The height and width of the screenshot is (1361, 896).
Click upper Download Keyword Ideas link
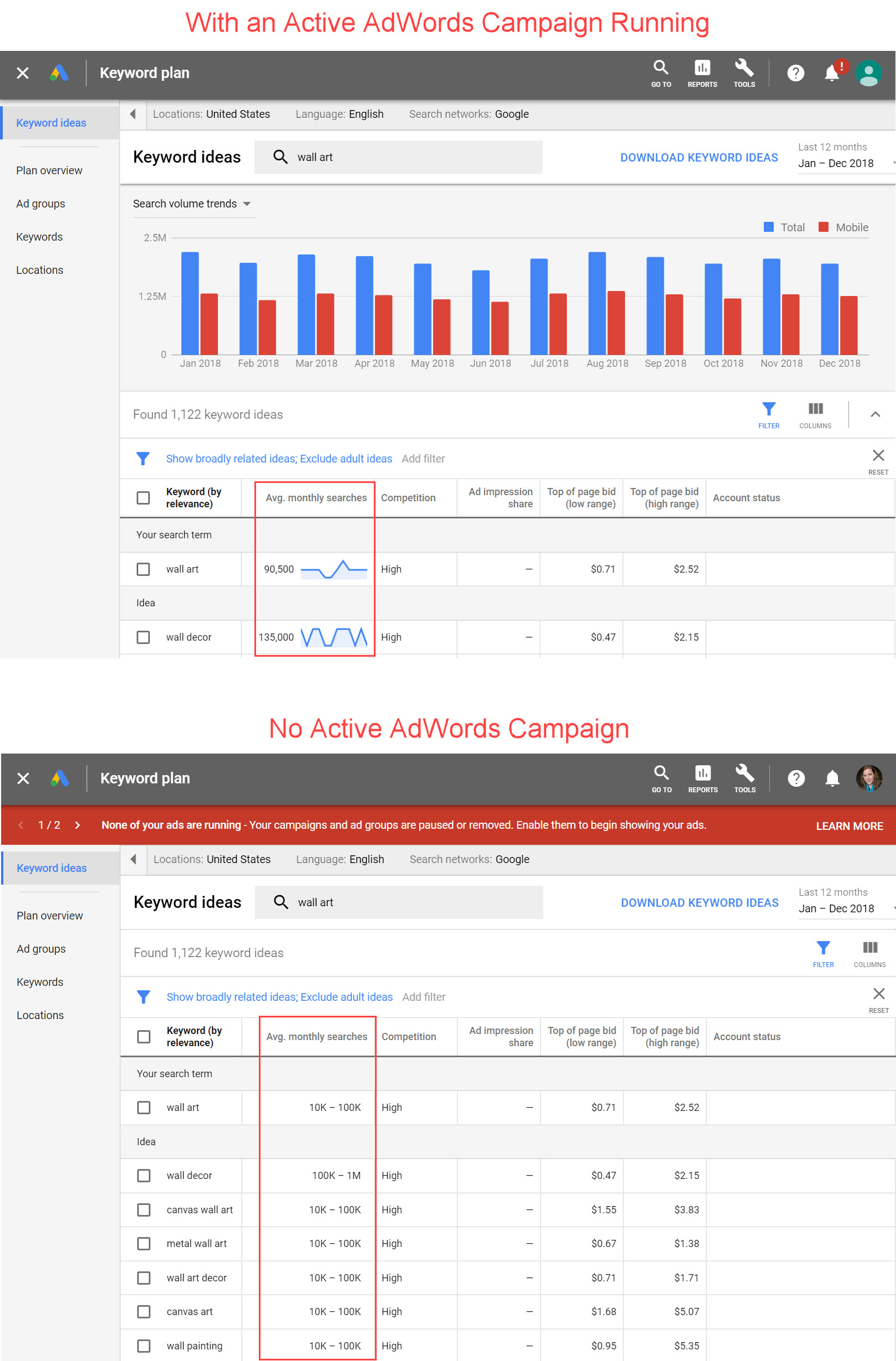(699, 158)
